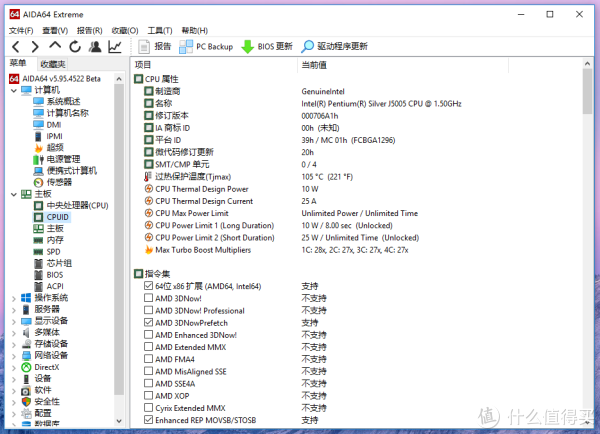This screenshot has width=600, height=434.
Task: Sort by the 项目 column header
Action: [214, 65]
